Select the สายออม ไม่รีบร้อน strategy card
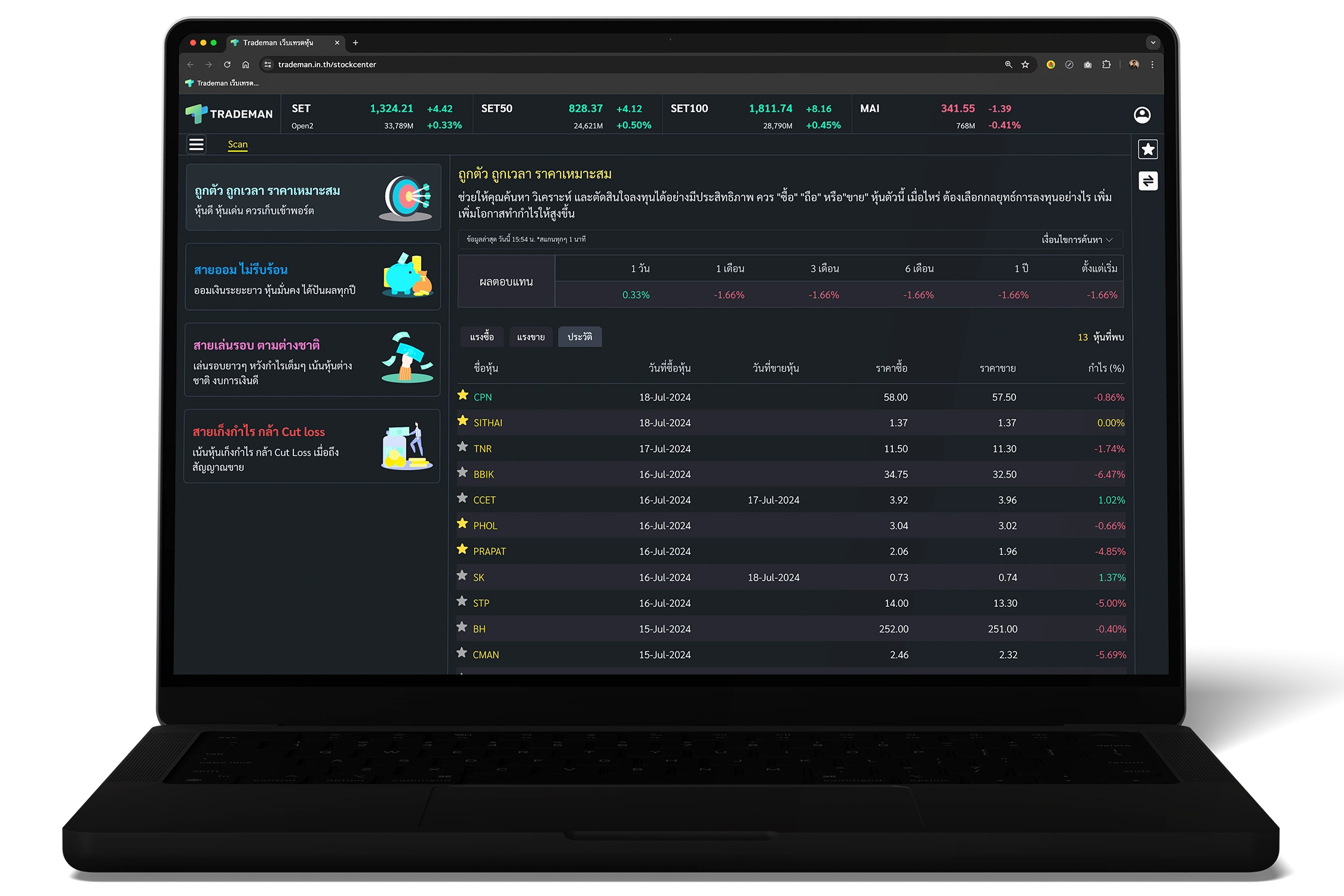The height and width of the screenshot is (896, 1344). pos(313,277)
